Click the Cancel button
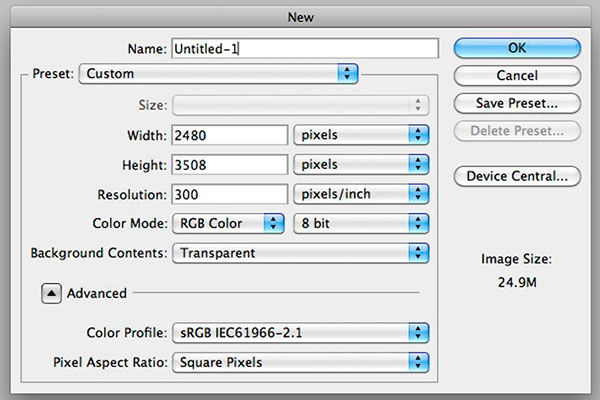The width and height of the screenshot is (600, 400). [517, 75]
